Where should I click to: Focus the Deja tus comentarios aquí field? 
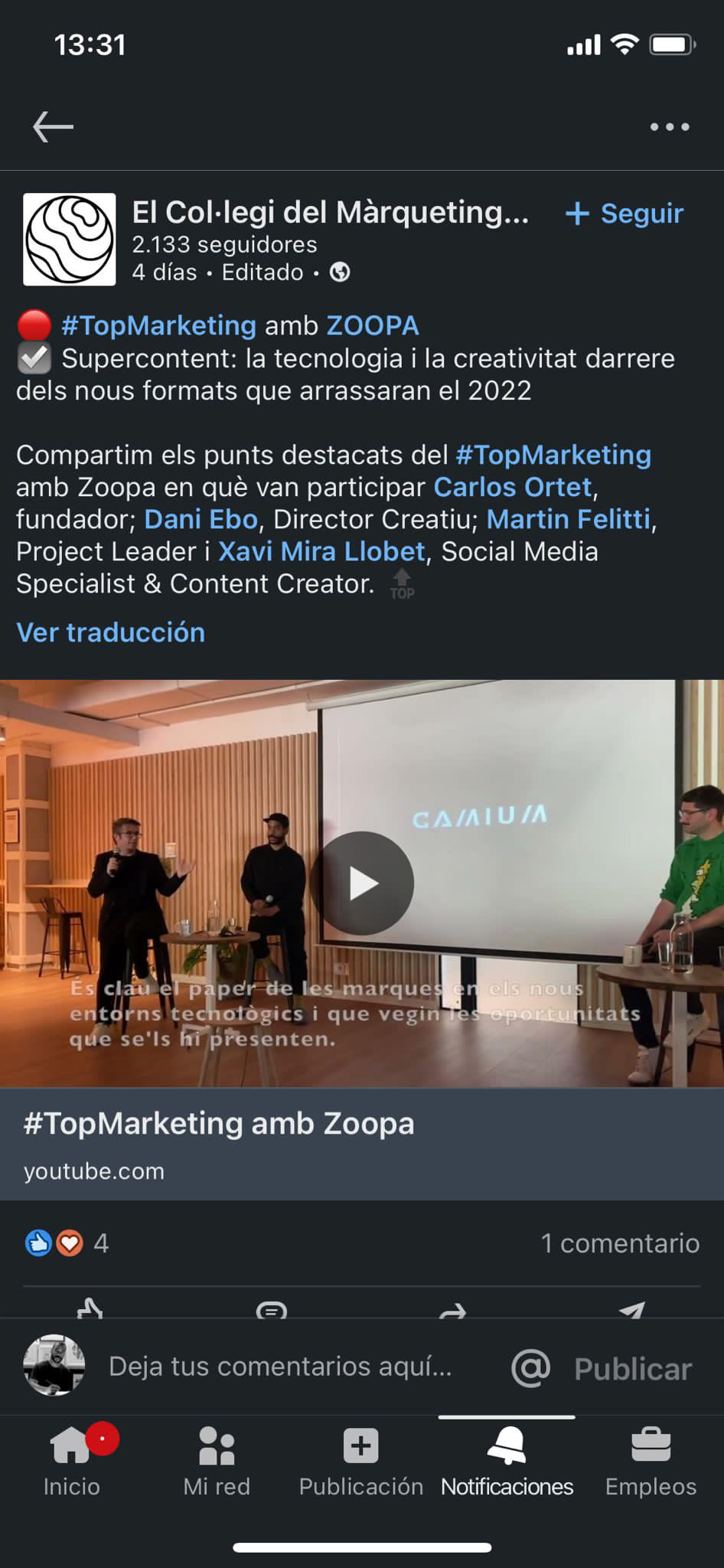[x=281, y=1367]
